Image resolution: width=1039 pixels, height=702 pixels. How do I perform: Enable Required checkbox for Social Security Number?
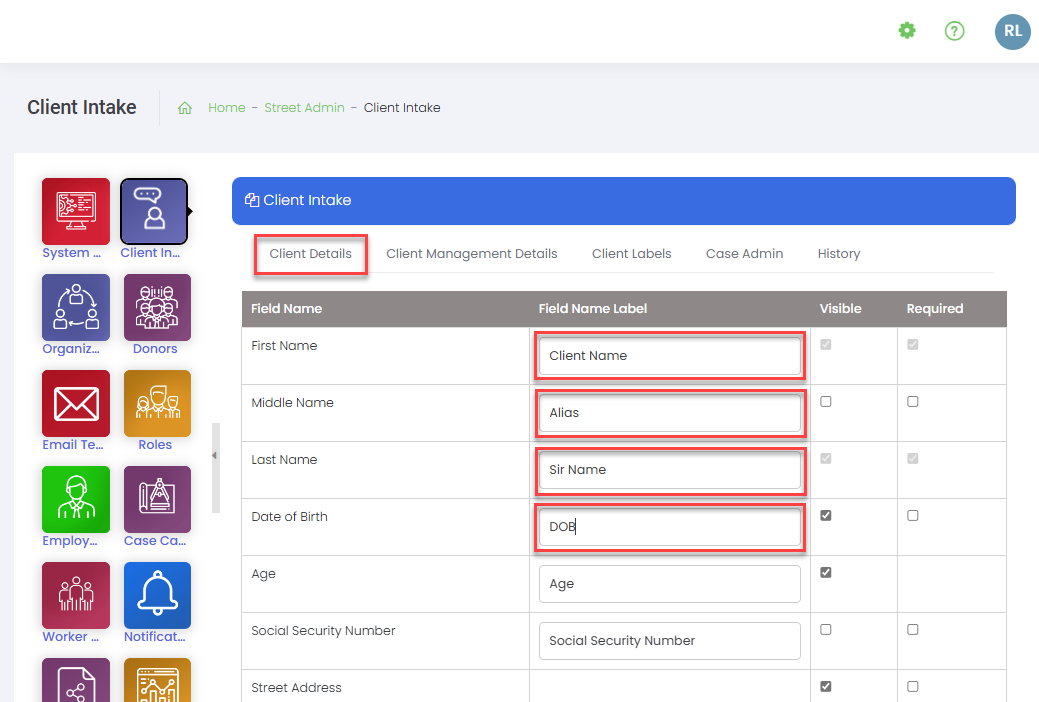pos(913,630)
